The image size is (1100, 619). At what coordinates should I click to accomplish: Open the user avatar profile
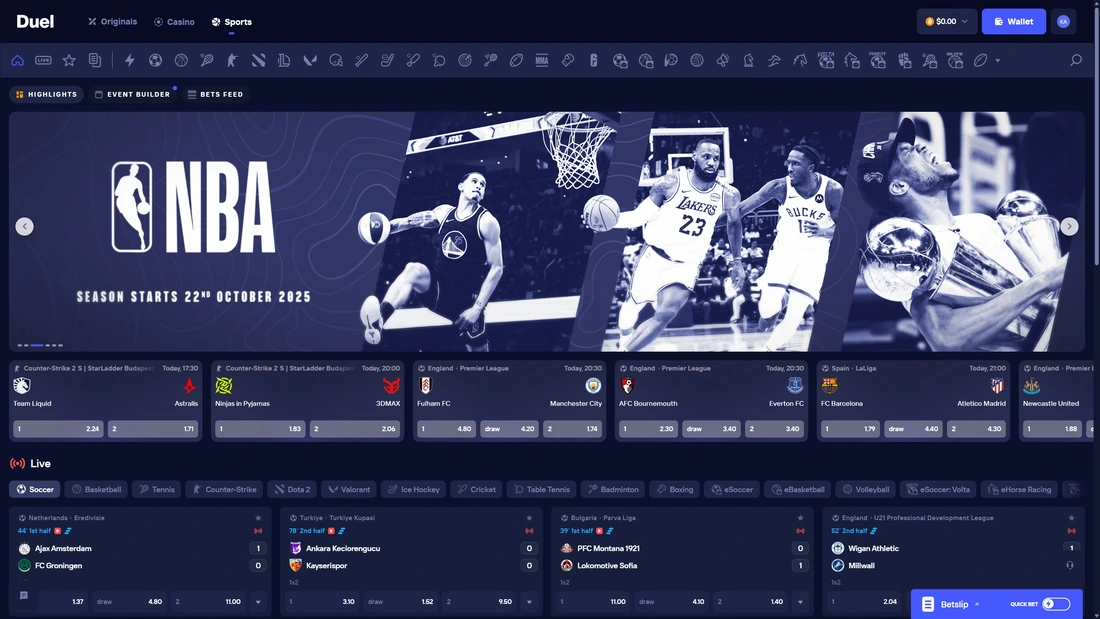[1064, 22]
